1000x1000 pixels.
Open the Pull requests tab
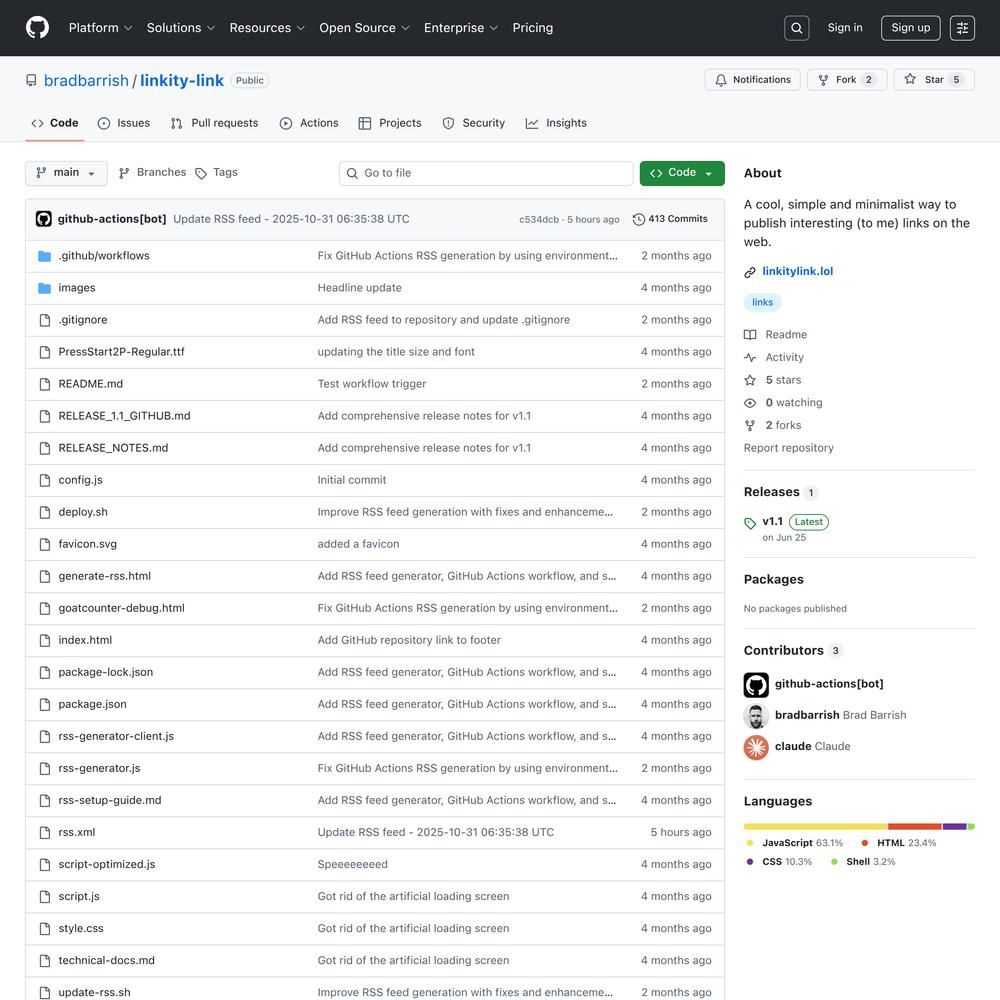(x=214, y=123)
